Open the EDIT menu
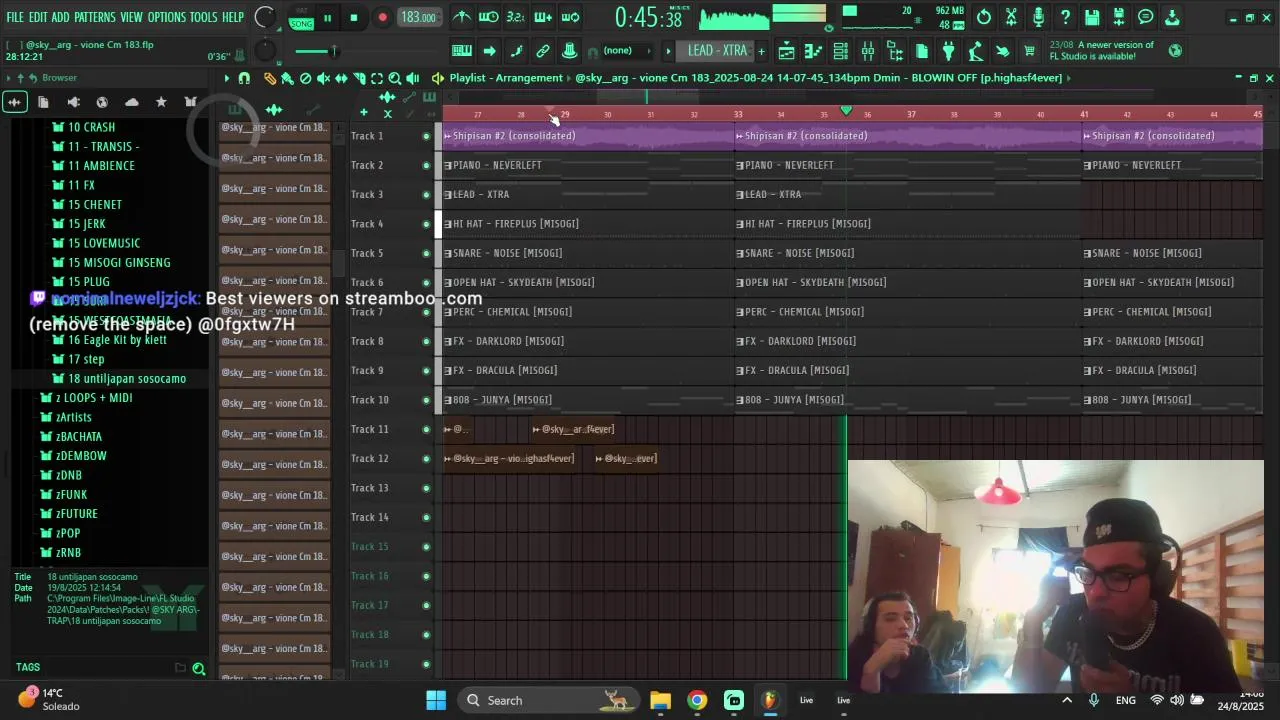Viewport: 1280px width, 720px height. click(38, 17)
